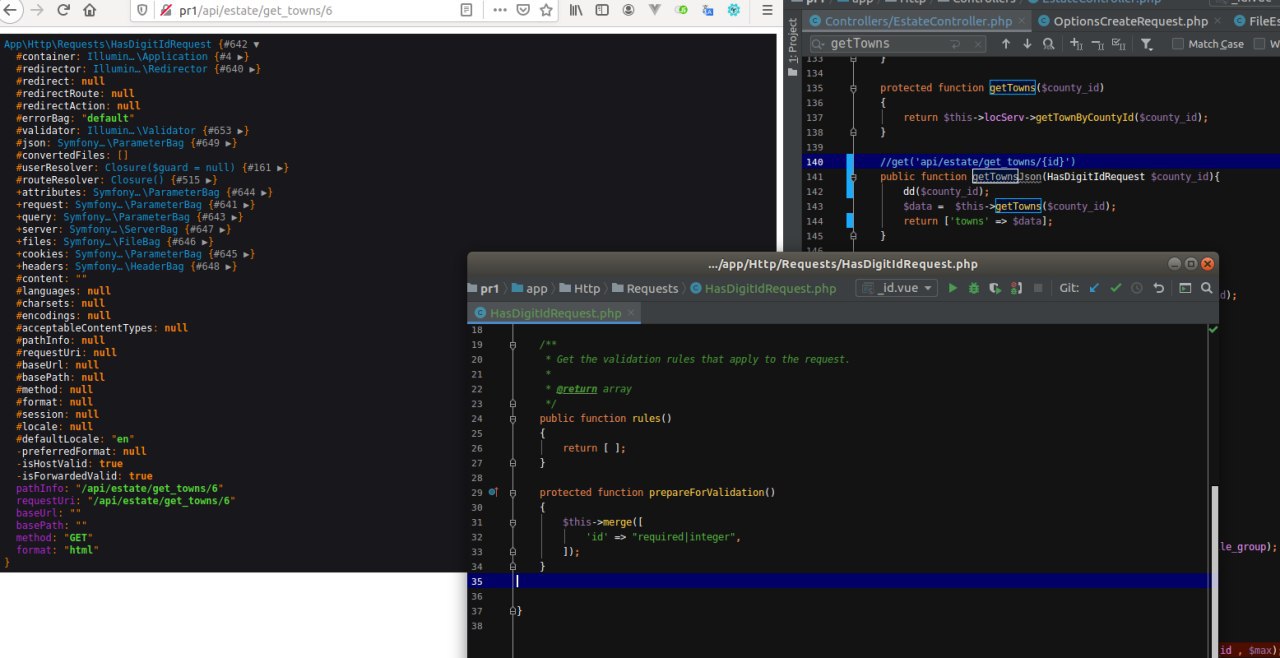
Task: Click the Requests folder in the breadcrumb
Action: [651, 288]
